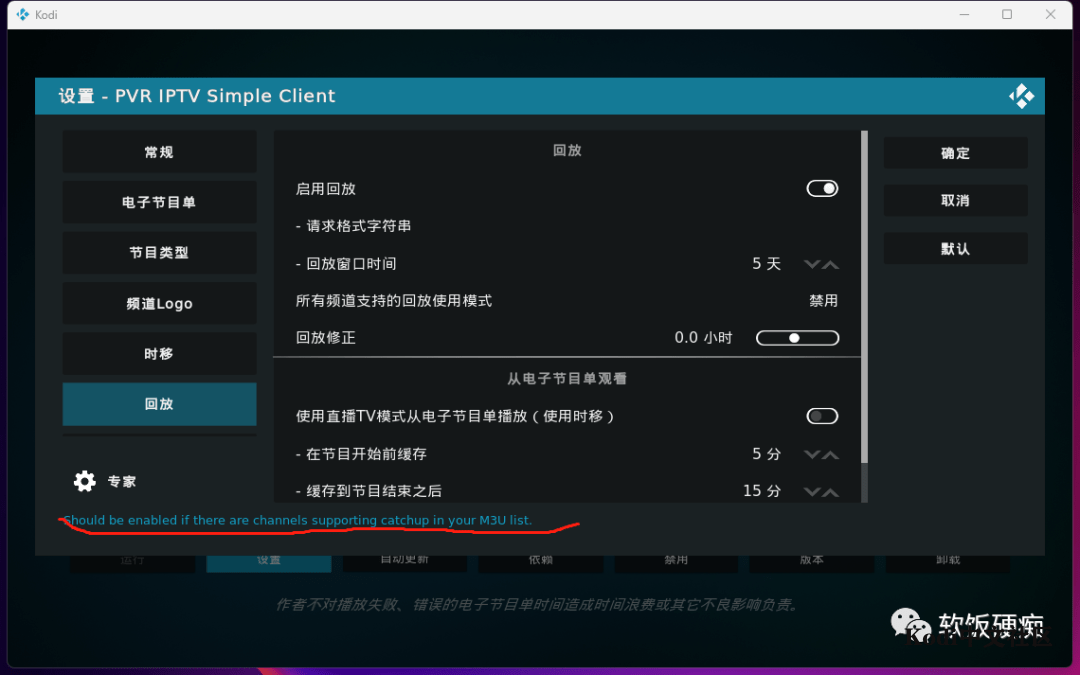The image size is (1080, 675).
Task: Click the 回放修正 slider
Action: point(797,338)
